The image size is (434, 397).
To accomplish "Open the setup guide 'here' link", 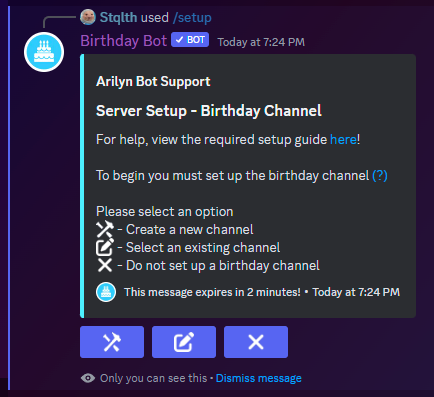I will (343, 139).
